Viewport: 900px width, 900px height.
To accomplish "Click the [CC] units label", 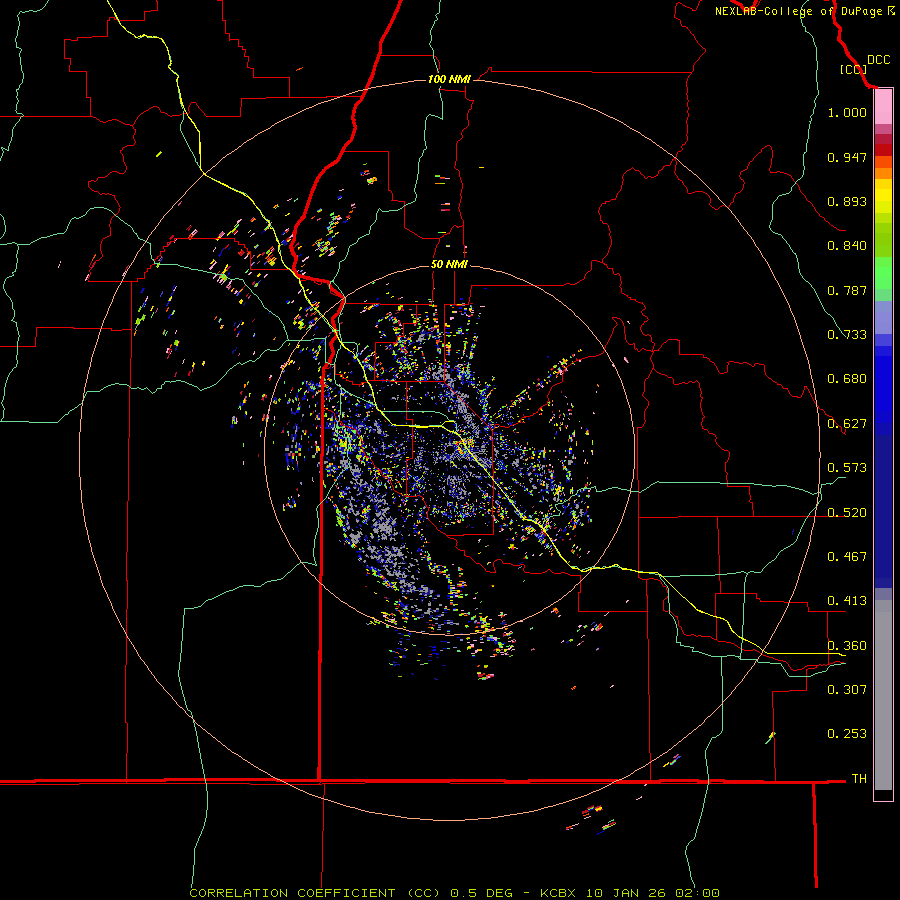I will [x=852, y=69].
